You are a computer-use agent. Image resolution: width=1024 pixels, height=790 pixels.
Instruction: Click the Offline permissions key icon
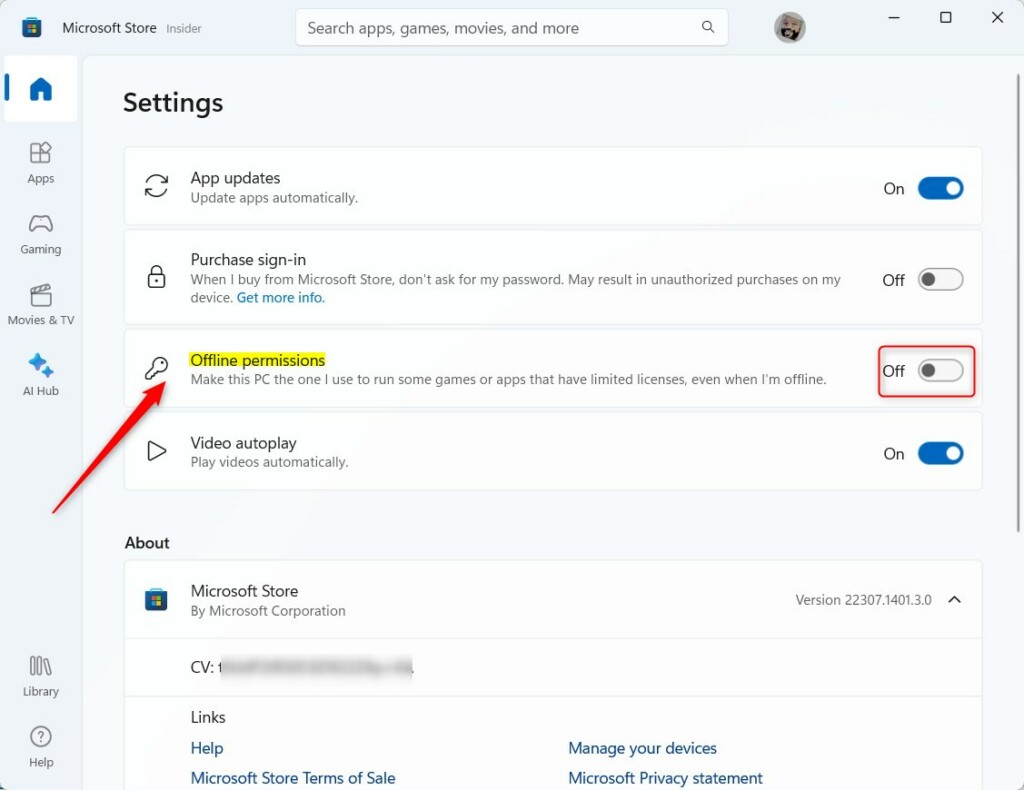[x=156, y=368]
